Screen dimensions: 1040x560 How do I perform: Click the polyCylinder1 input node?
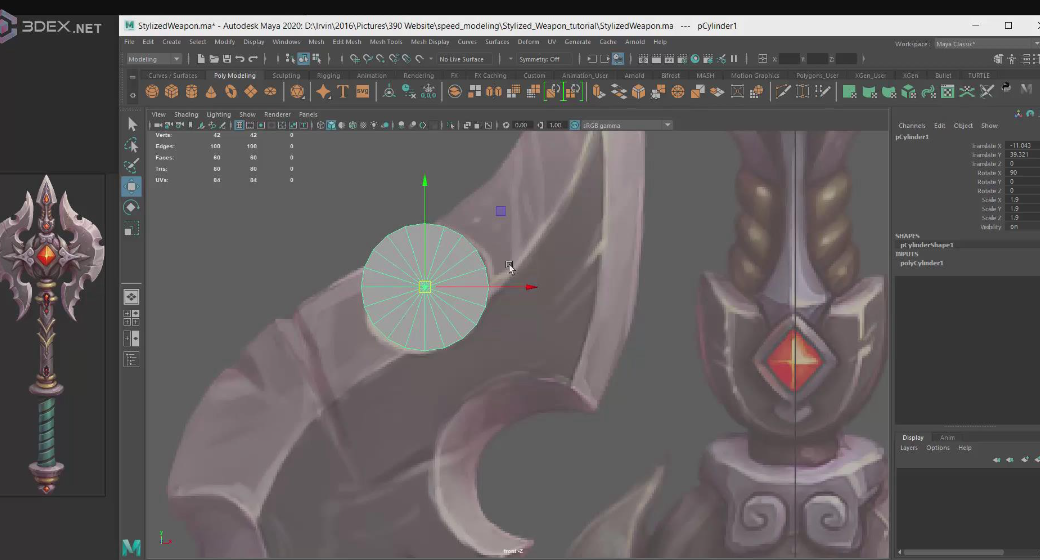pyautogui.click(x=921, y=263)
